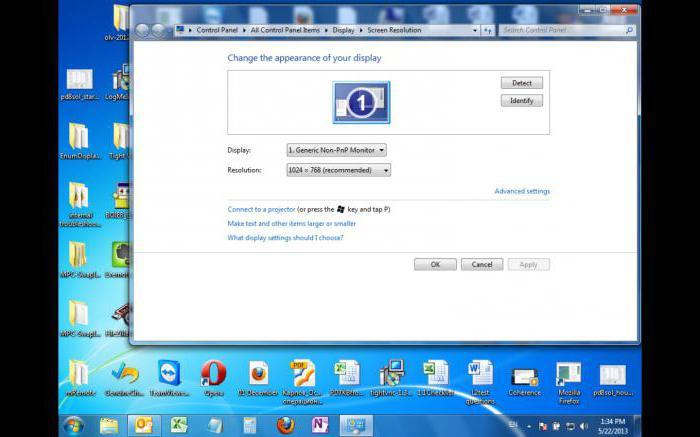Open 'What display settings should I choose?' help link
Screen dimensions: 700x437
coord(285,238)
